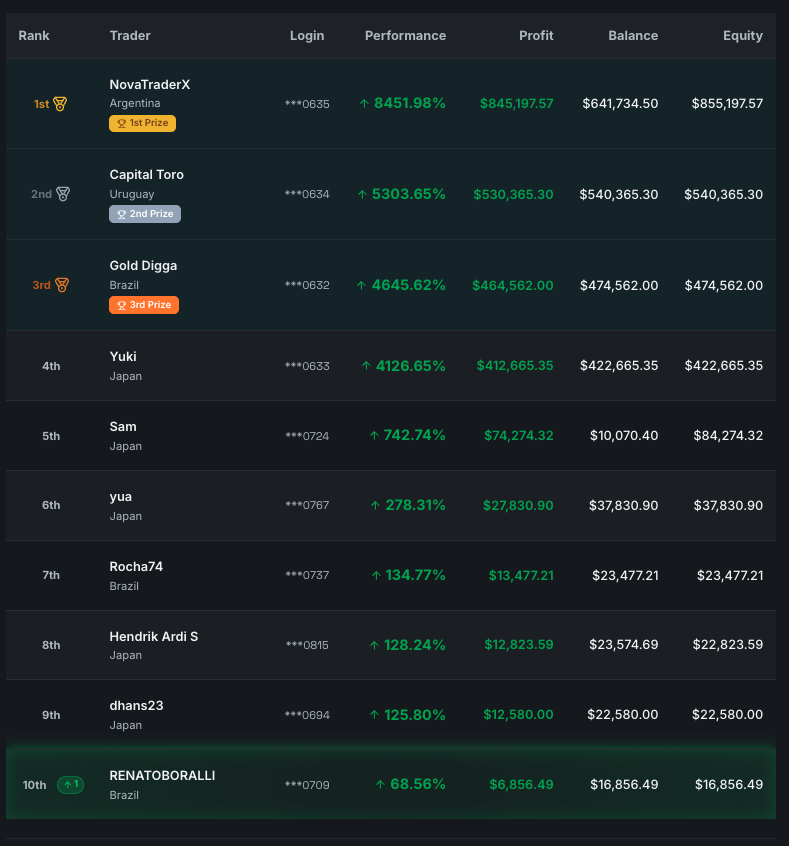Click equity value $84,274.32
The height and width of the screenshot is (846, 789).
728,435
